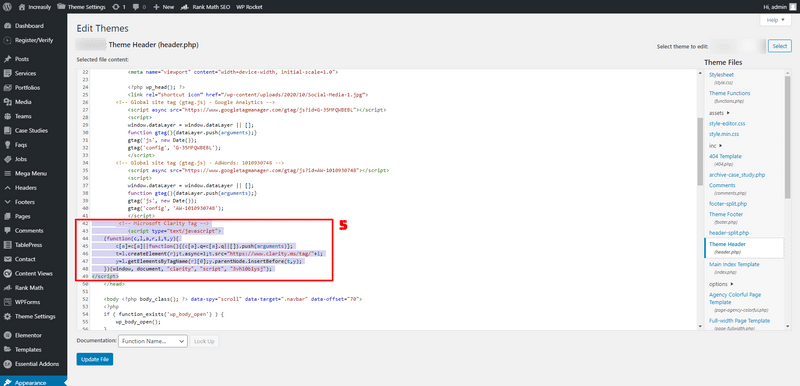Image resolution: width=800 pixels, height=386 pixels.
Task: Expand the assets folder
Action: coord(719,113)
